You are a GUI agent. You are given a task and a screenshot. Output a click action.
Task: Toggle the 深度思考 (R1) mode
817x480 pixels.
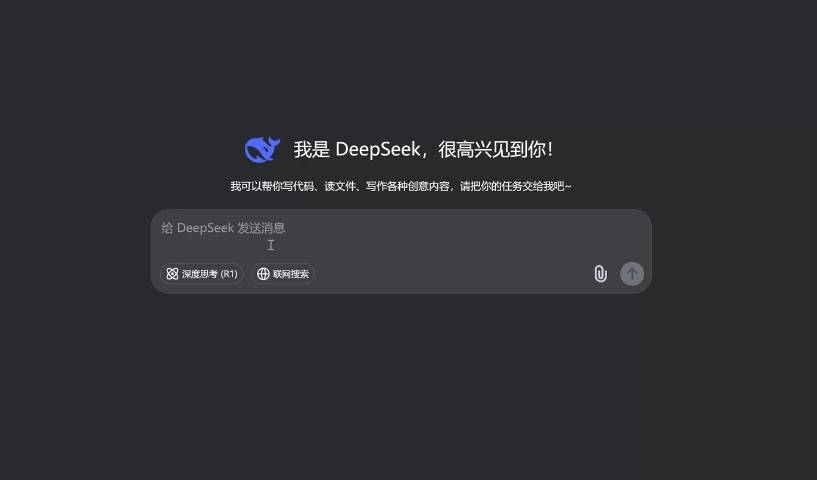202,274
